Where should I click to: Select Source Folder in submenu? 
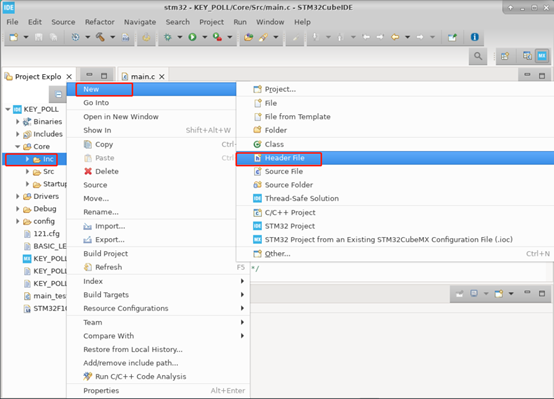pyautogui.click(x=395, y=185)
